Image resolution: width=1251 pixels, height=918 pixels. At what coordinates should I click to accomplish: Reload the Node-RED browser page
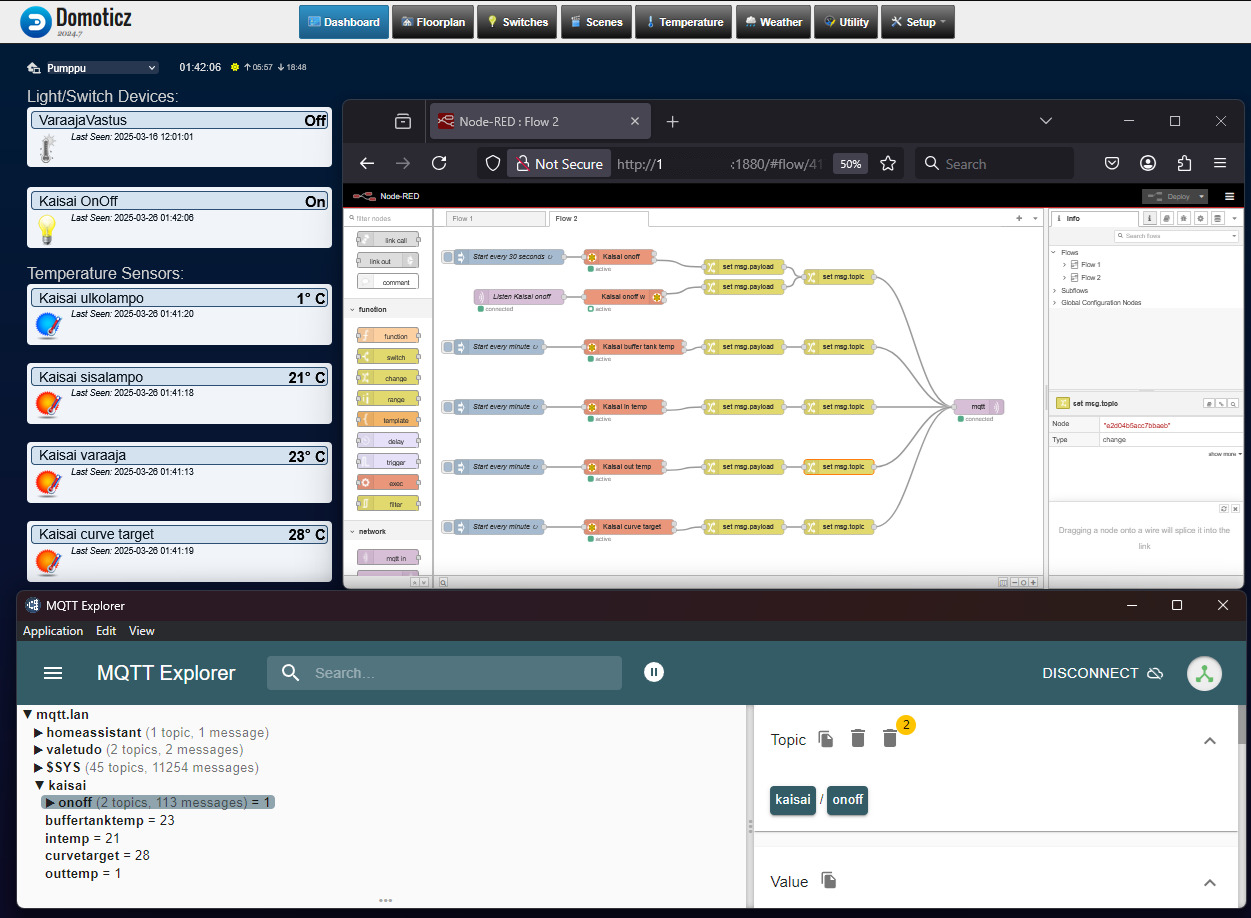click(x=439, y=163)
